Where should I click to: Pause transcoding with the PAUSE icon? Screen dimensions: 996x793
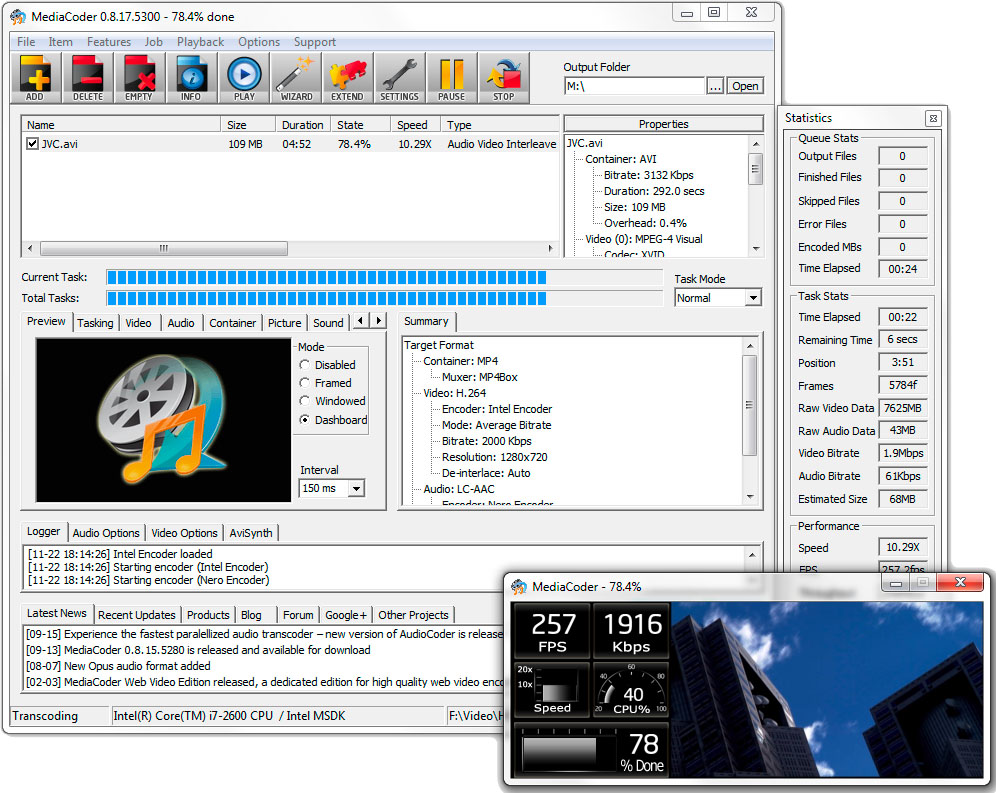[451, 77]
